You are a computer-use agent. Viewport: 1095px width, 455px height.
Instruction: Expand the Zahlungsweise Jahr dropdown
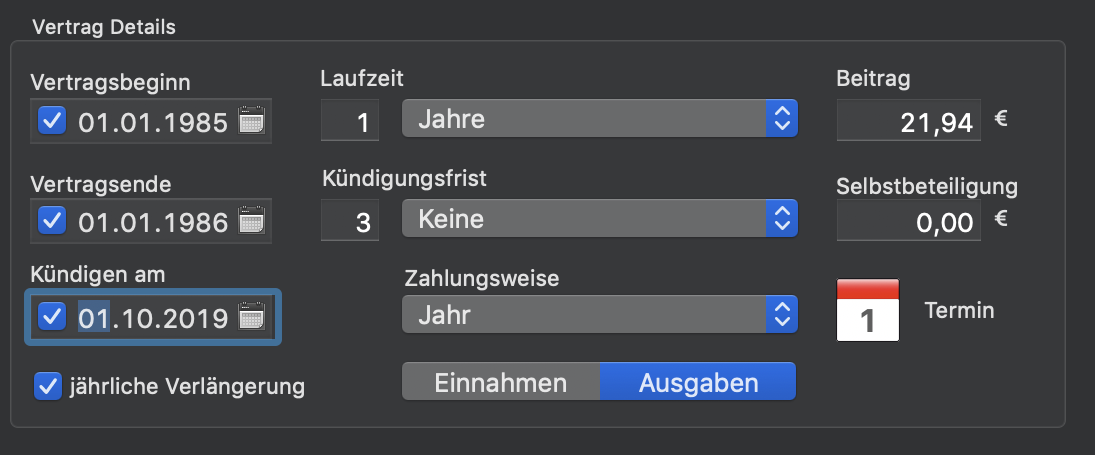click(x=600, y=315)
